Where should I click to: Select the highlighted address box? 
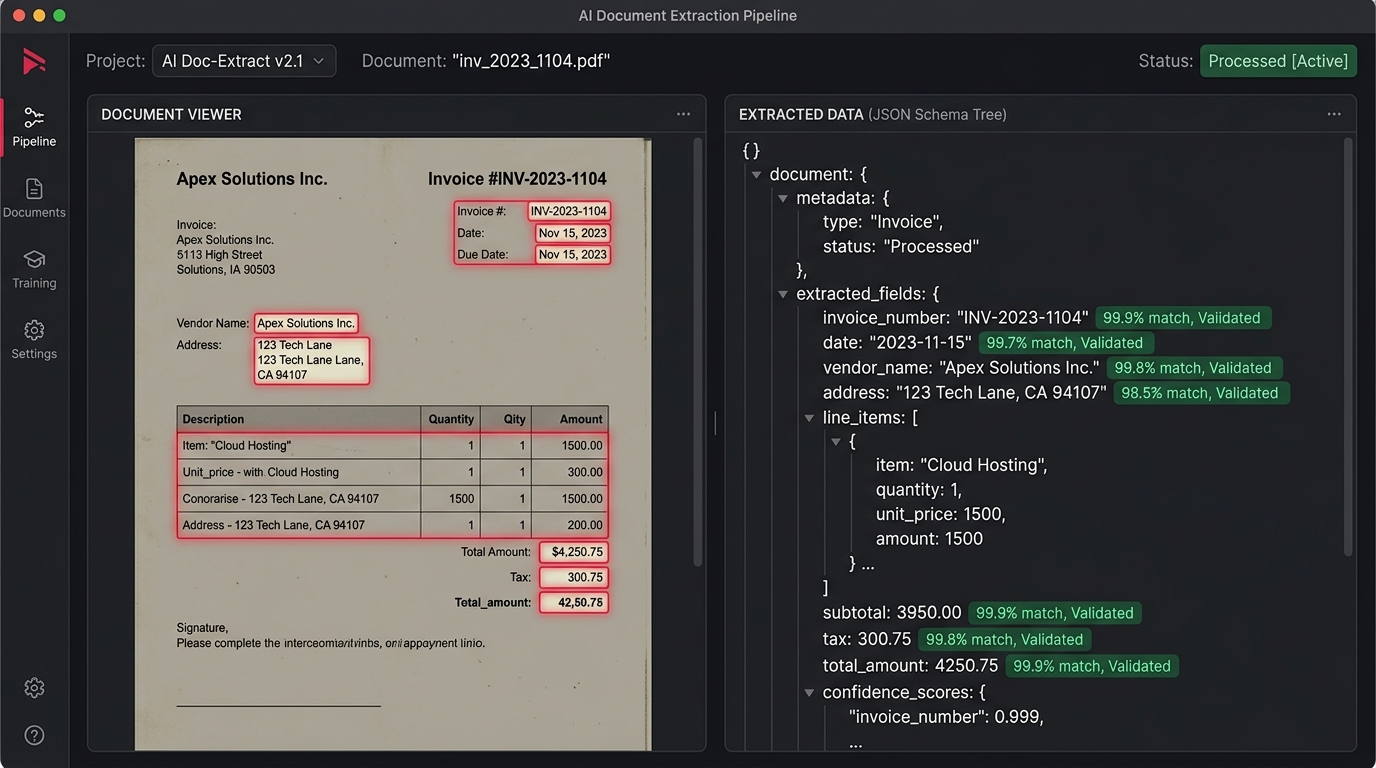tap(312, 360)
